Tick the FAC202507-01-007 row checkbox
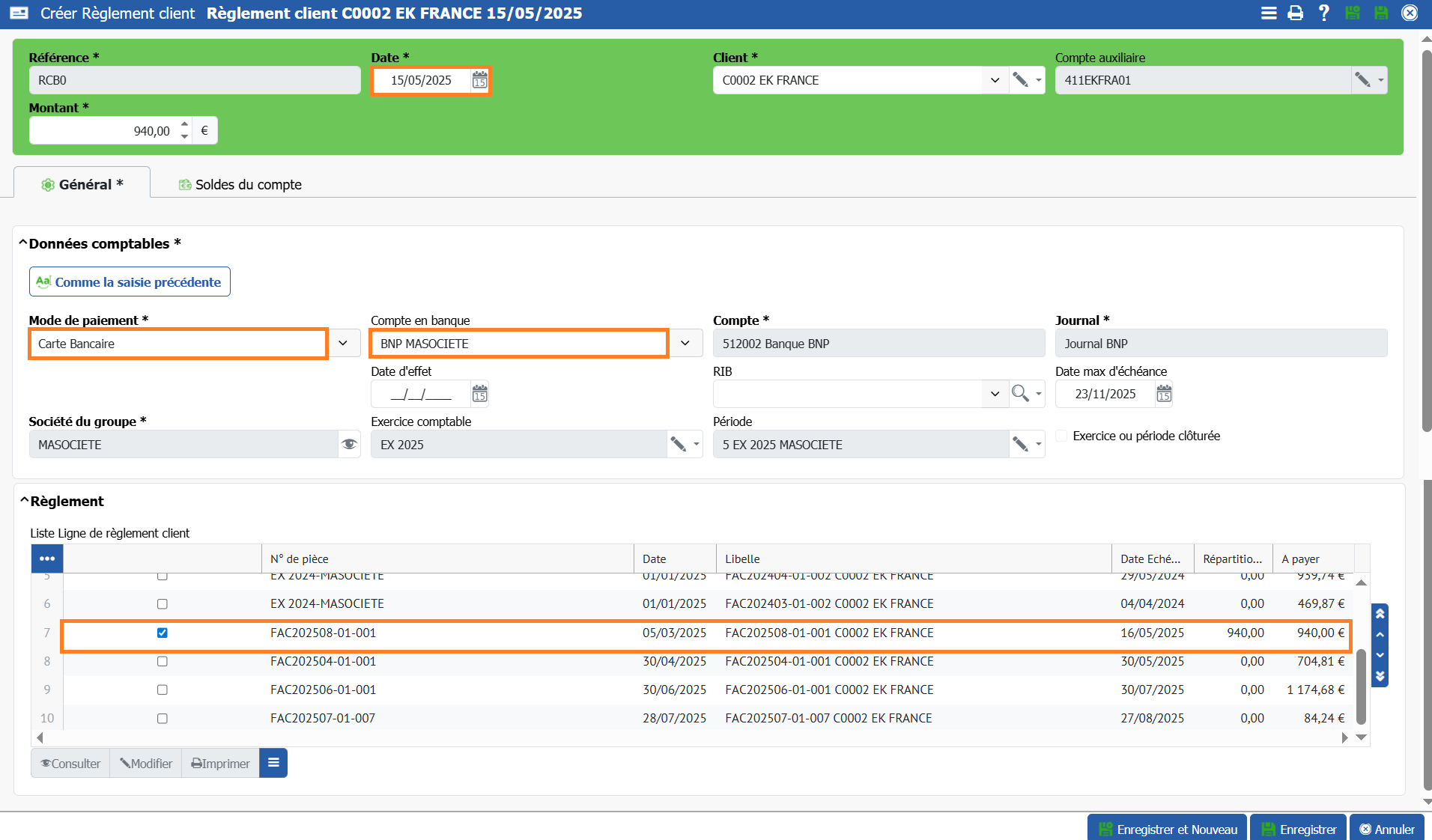 coord(163,719)
